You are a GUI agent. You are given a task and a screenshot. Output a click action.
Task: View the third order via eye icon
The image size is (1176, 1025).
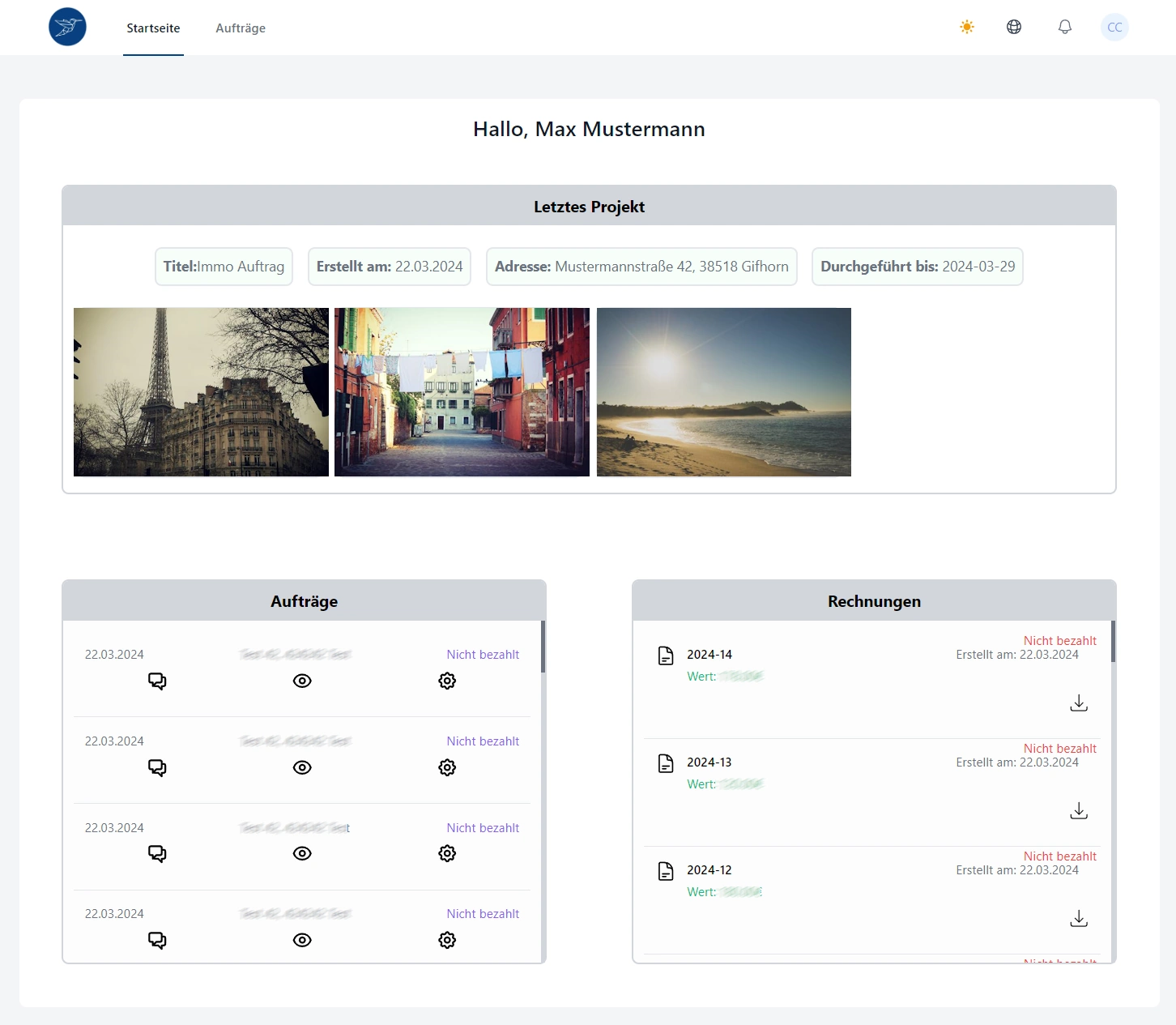pyautogui.click(x=302, y=853)
